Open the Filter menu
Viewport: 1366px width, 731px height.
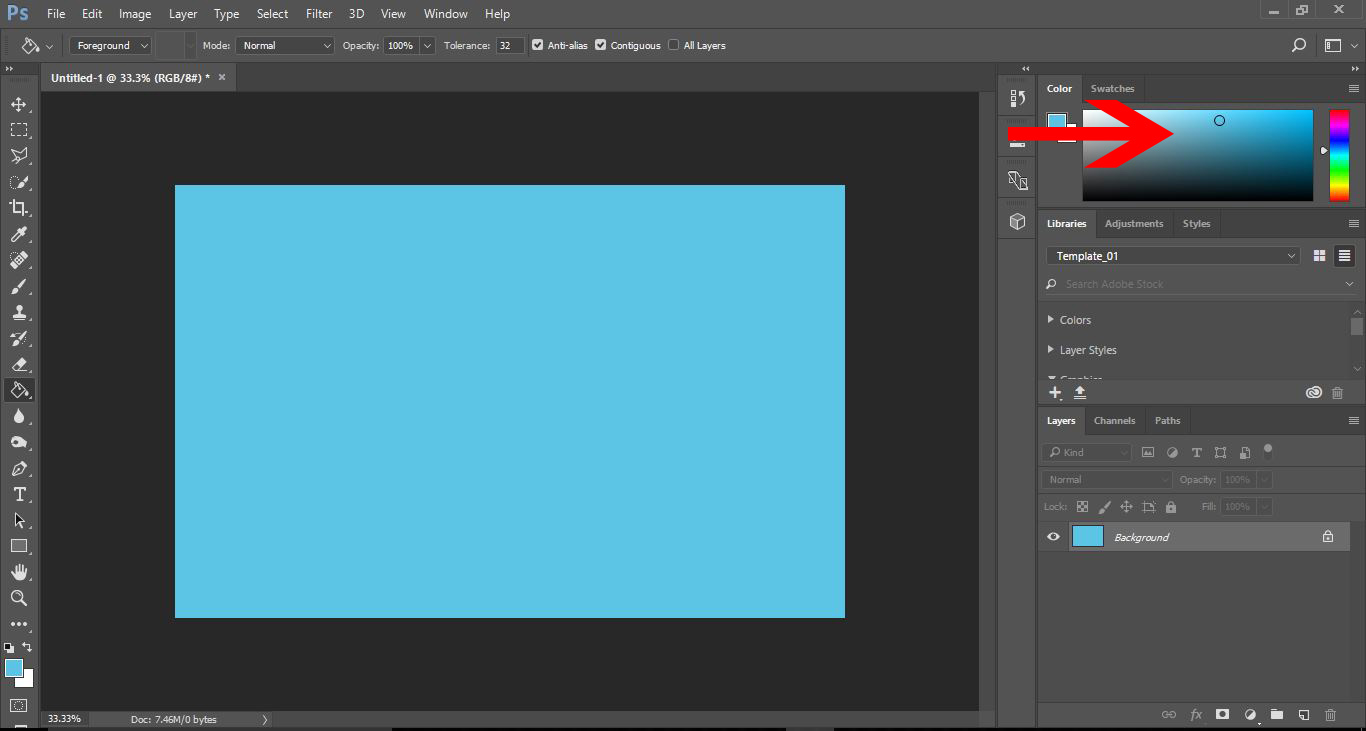point(319,14)
